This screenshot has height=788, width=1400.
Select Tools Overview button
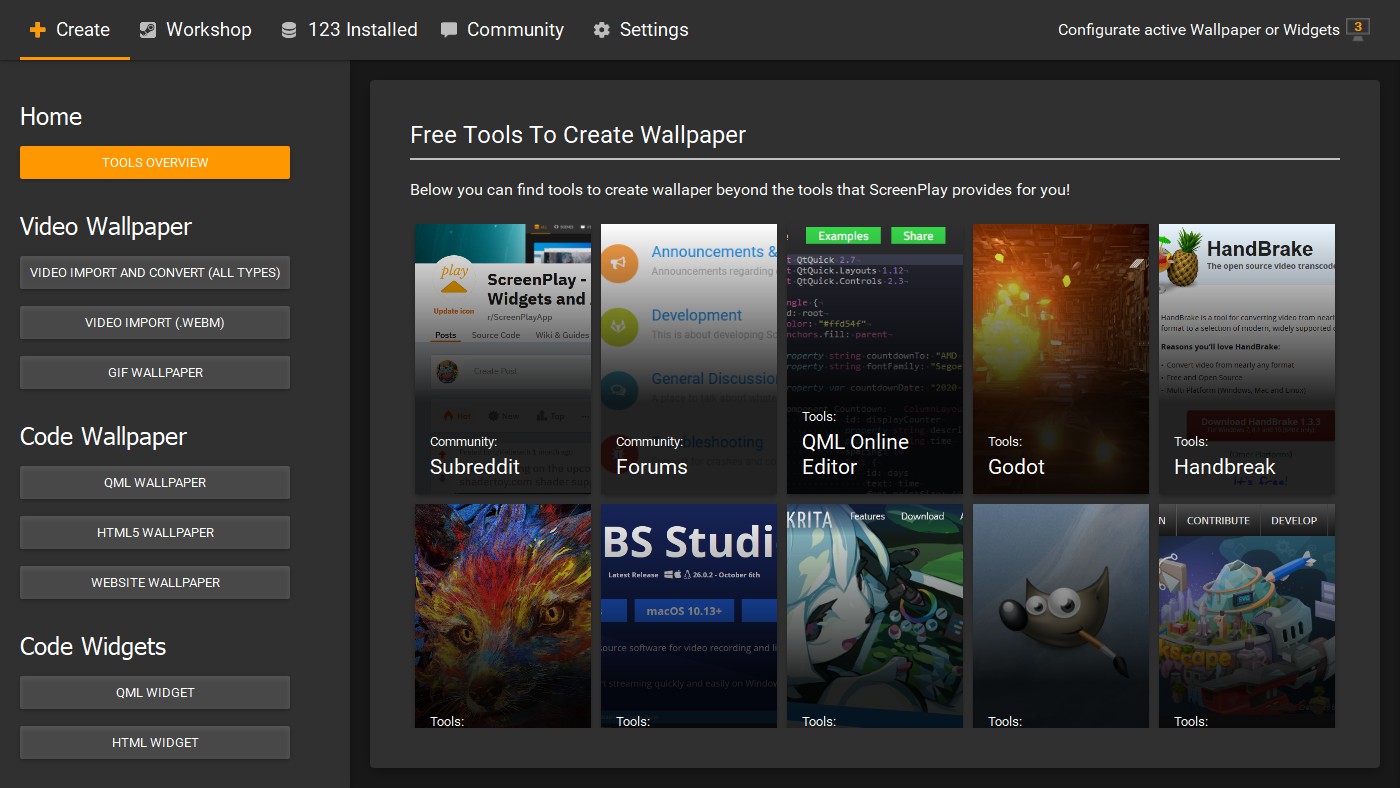[x=155, y=162]
